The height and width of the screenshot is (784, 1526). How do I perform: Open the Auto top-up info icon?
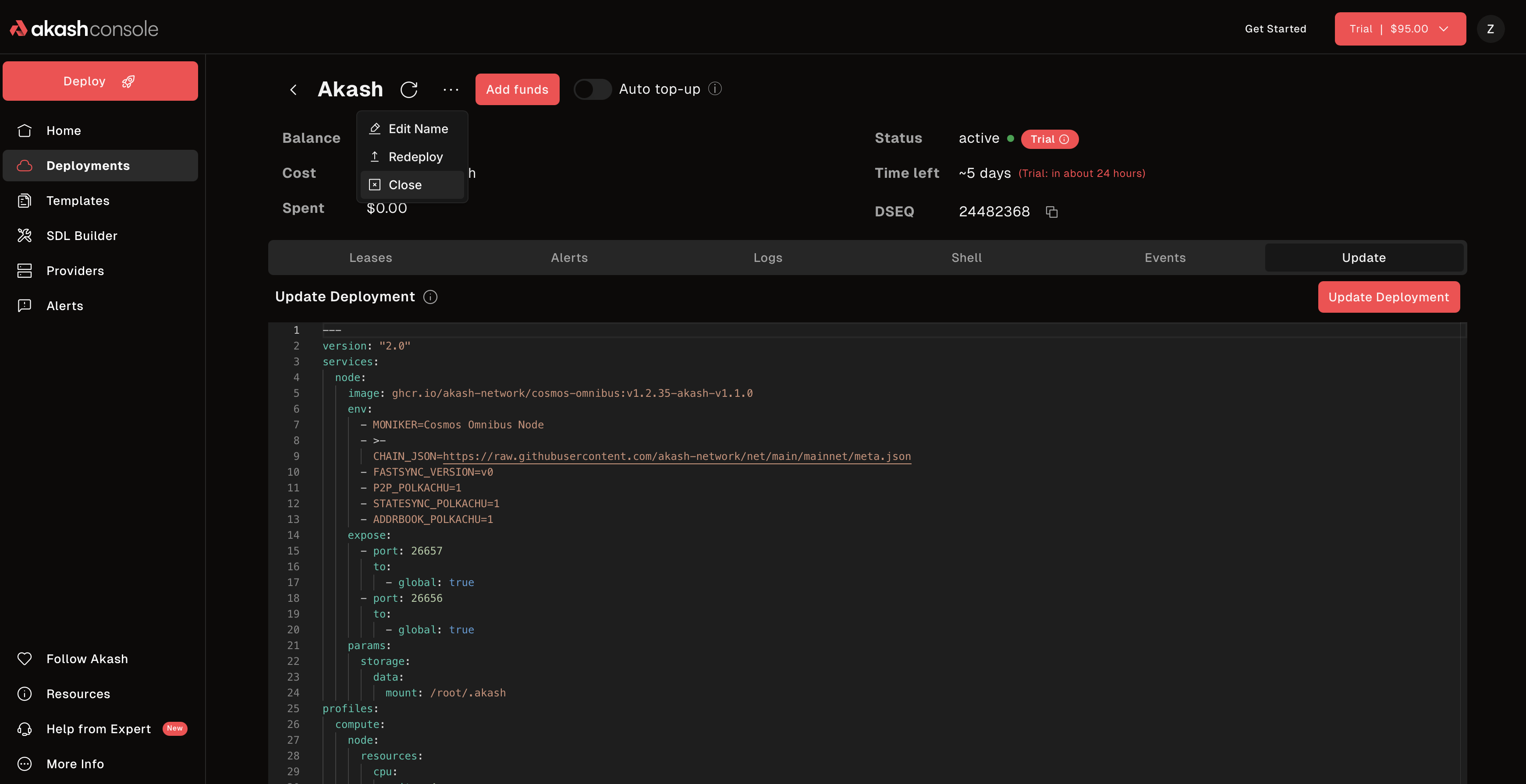click(715, 89)
